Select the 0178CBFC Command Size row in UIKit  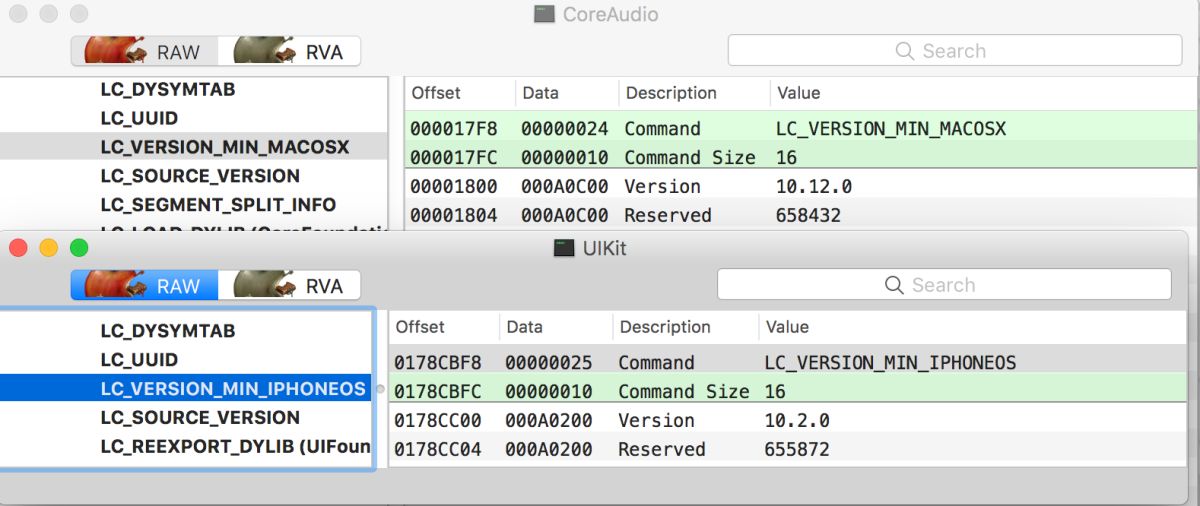(787, 392)
